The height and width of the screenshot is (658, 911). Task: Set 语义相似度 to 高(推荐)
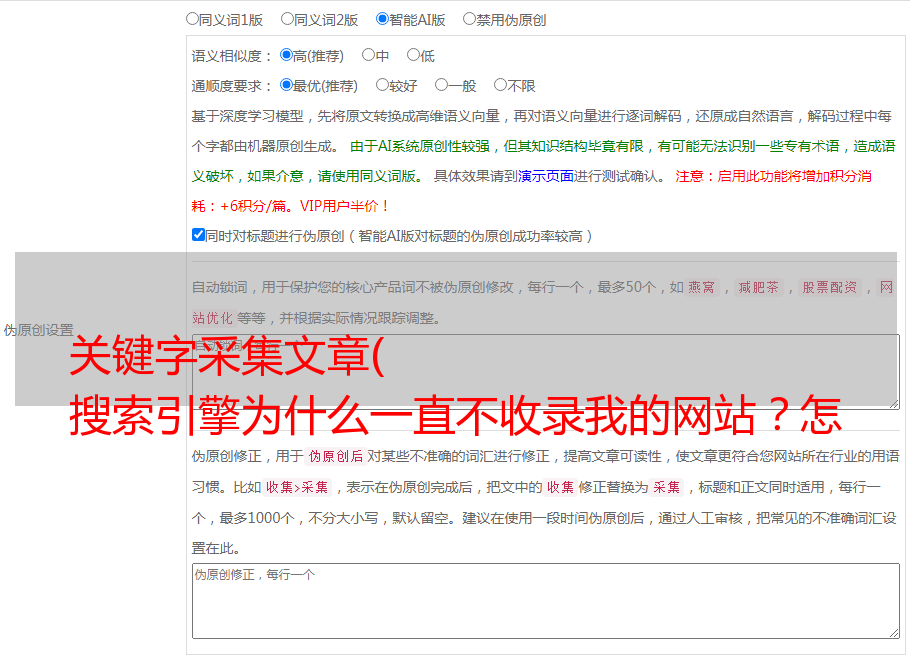(287, 55)
